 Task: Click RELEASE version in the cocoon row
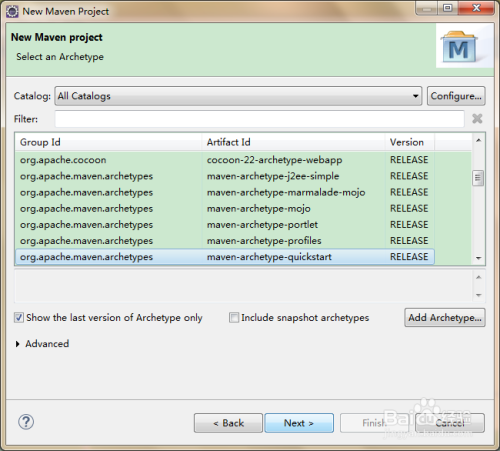pos(409,160)
